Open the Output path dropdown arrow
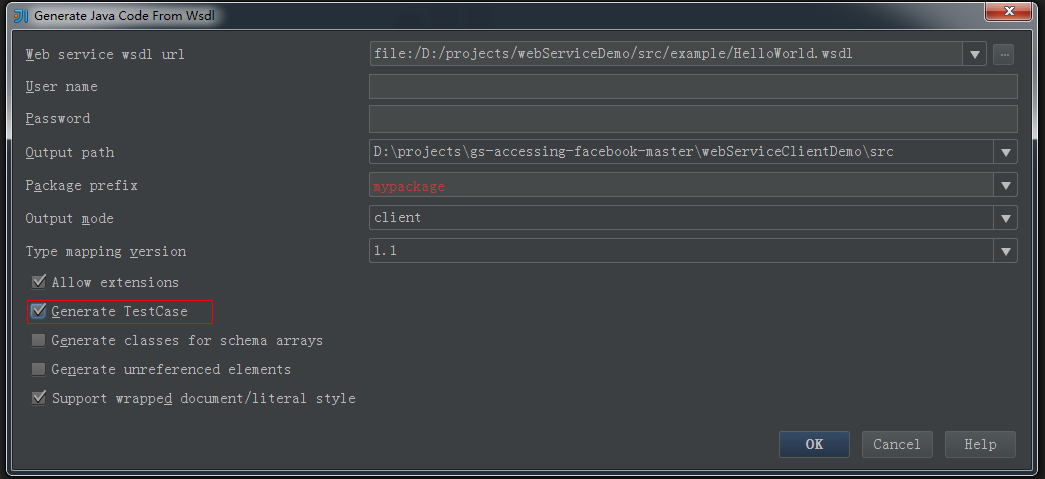Viewport: 1045px width, 479px height. pos(1005,152)
